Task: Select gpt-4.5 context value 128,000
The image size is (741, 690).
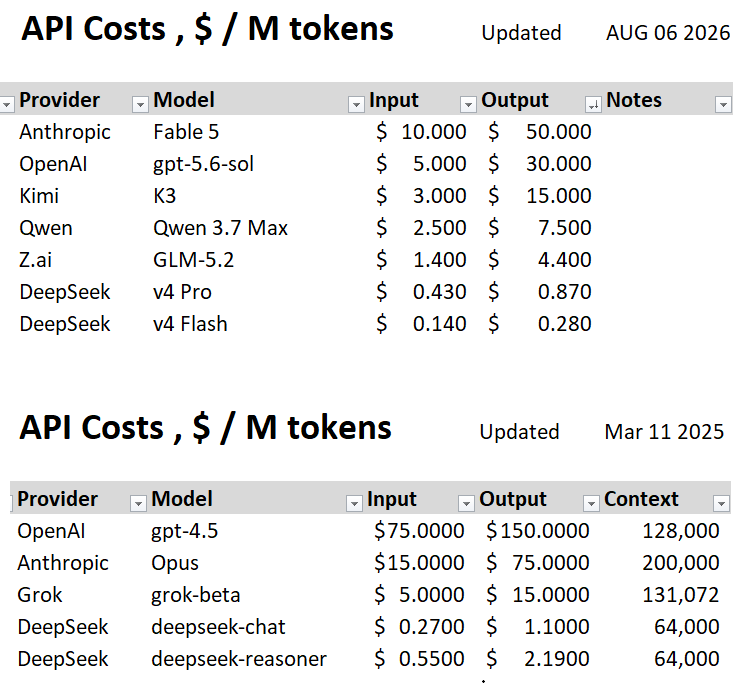Action: point(681,531)
